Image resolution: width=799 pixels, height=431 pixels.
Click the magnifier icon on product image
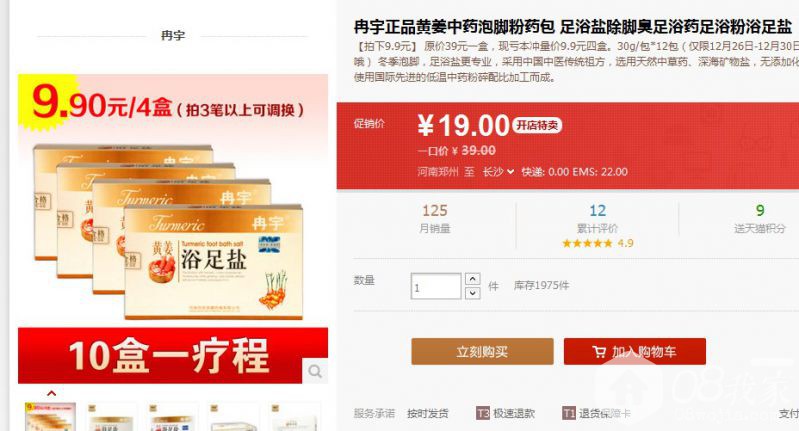click(315, 371)
